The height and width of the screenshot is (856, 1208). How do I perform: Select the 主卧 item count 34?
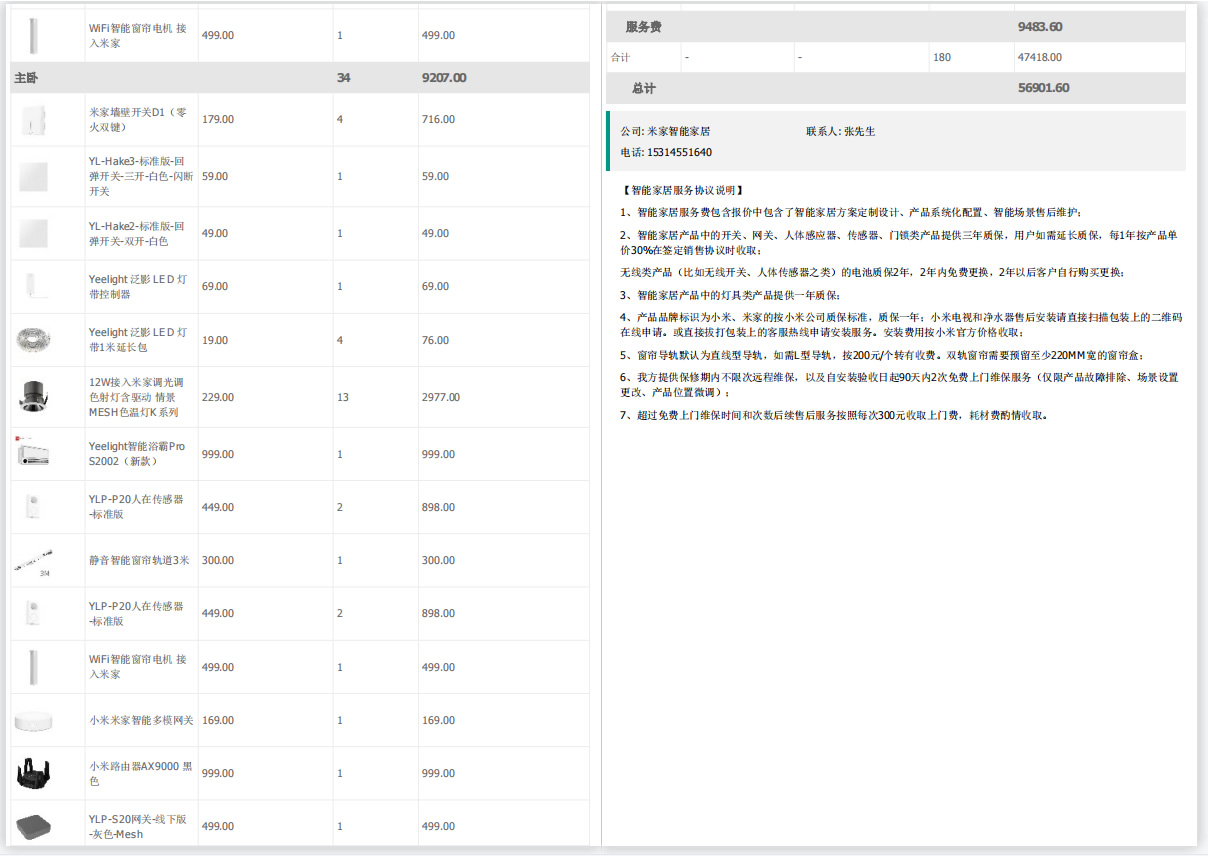[x=344, y=78]
